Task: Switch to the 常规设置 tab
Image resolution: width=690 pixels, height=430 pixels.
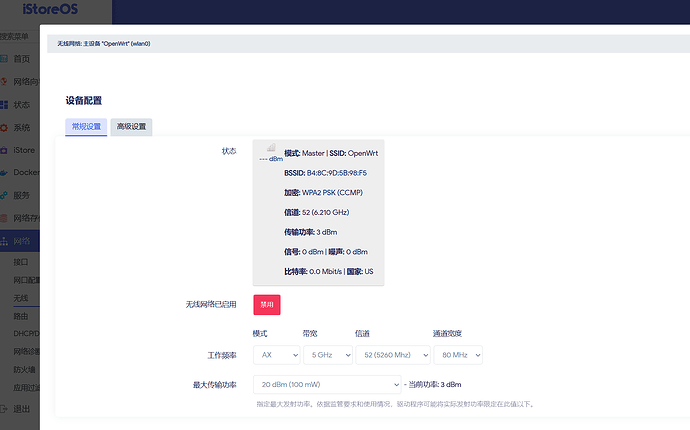Action: tap(85, 127)
